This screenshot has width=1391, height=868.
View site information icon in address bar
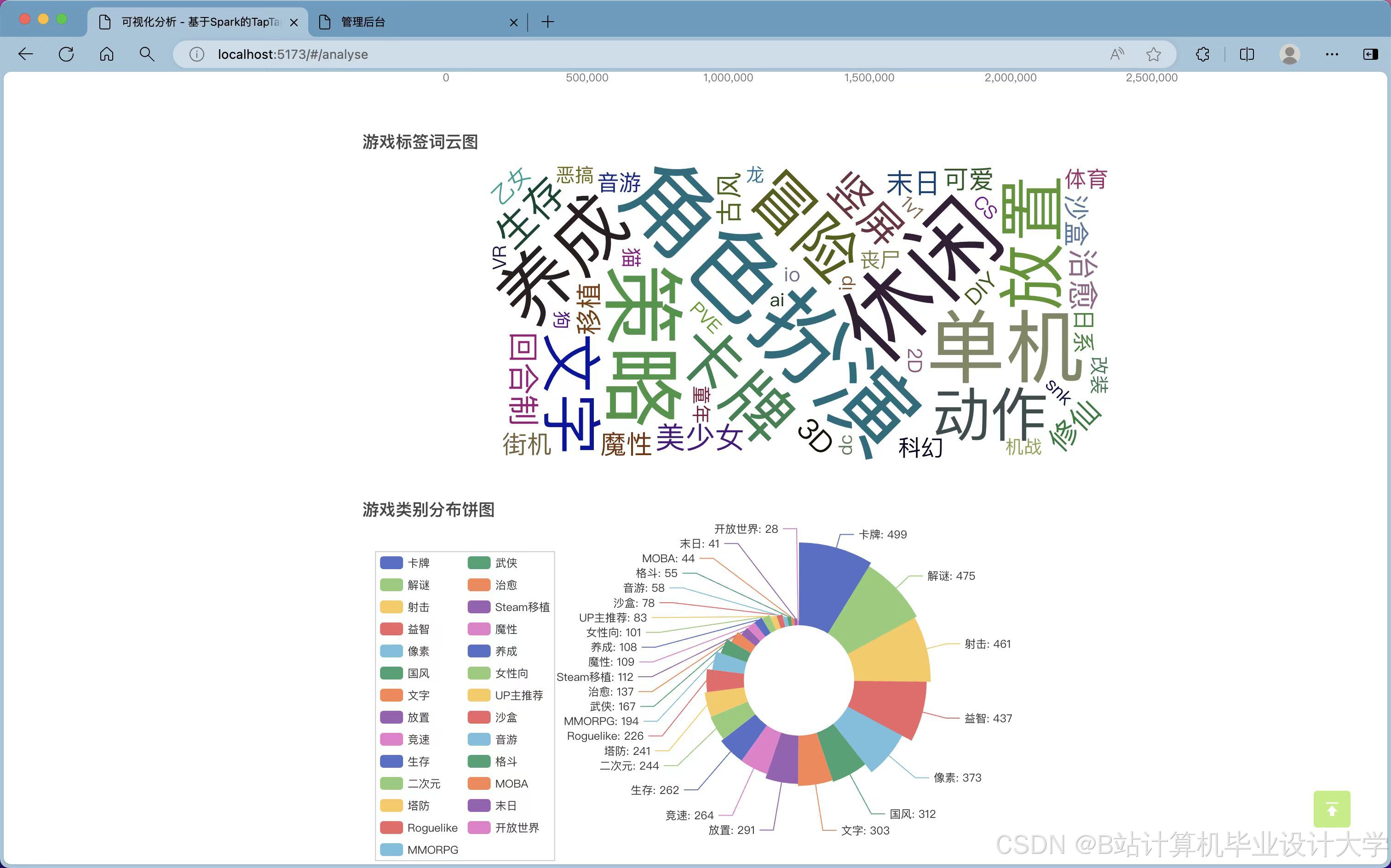[197, 55]
